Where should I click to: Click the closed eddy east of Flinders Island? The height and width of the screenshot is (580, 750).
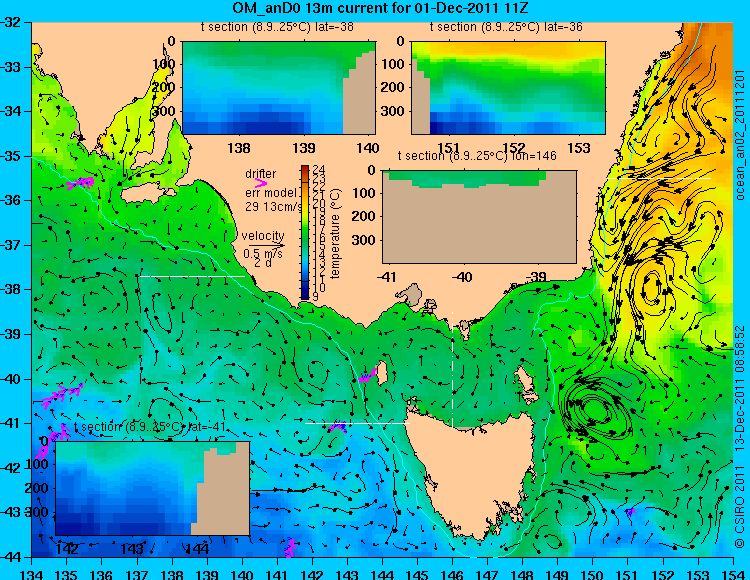596,409
